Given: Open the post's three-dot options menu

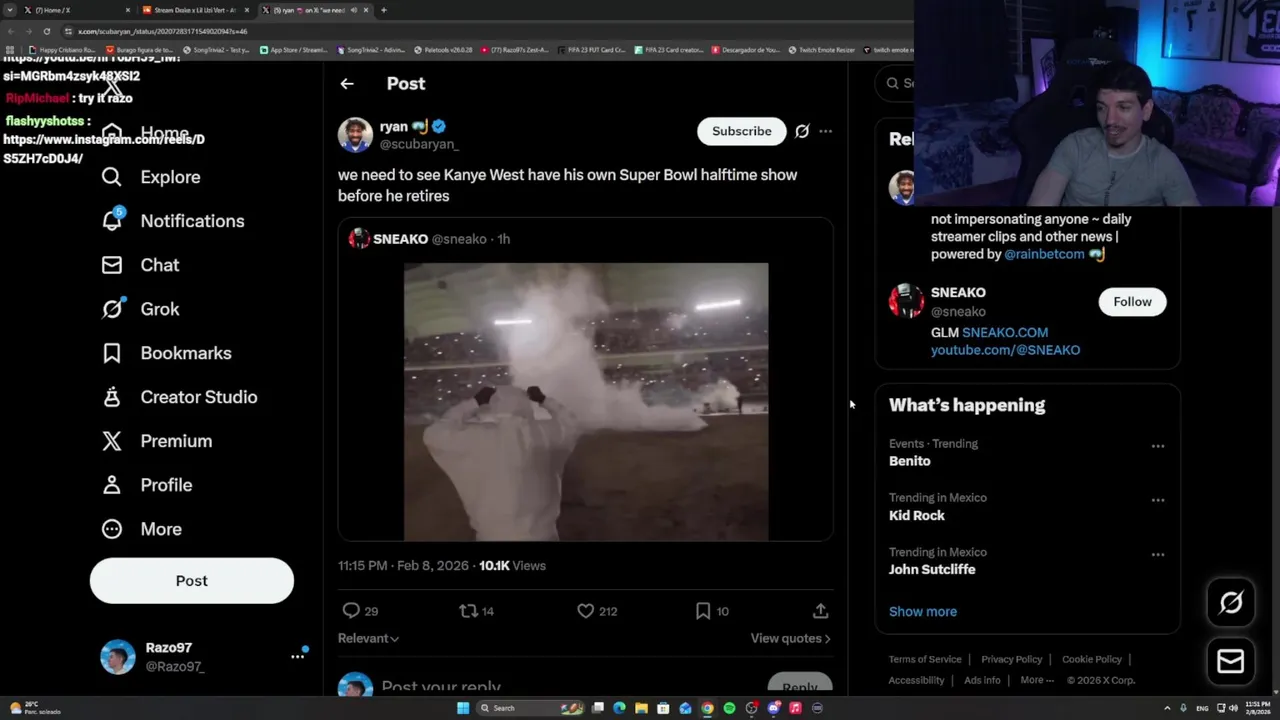Looking at the screenshot, I should [825, 131].
